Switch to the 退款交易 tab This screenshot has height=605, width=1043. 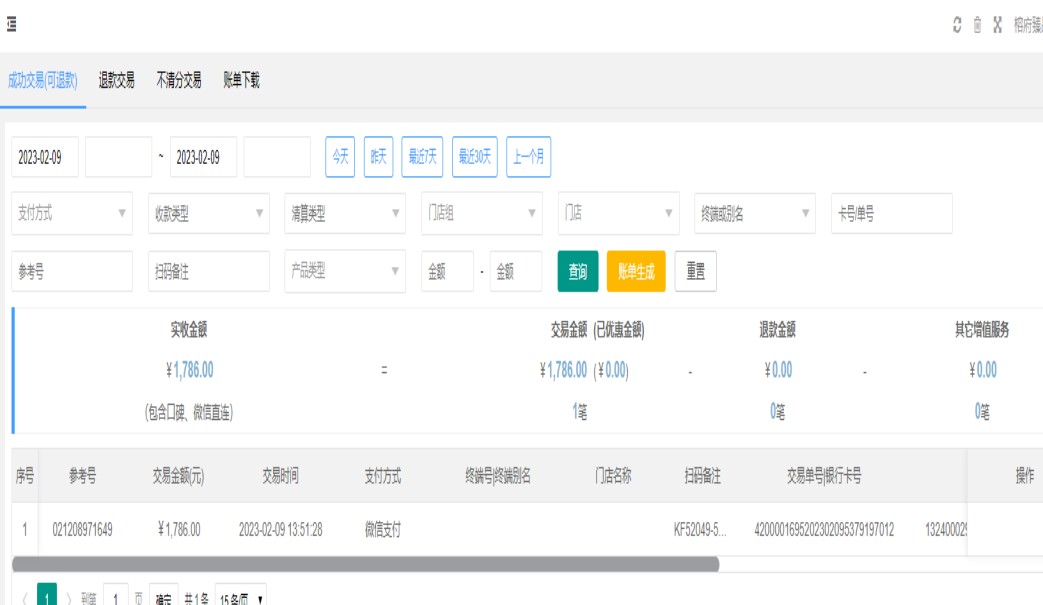pyautogui.click(x=116, y=81)
